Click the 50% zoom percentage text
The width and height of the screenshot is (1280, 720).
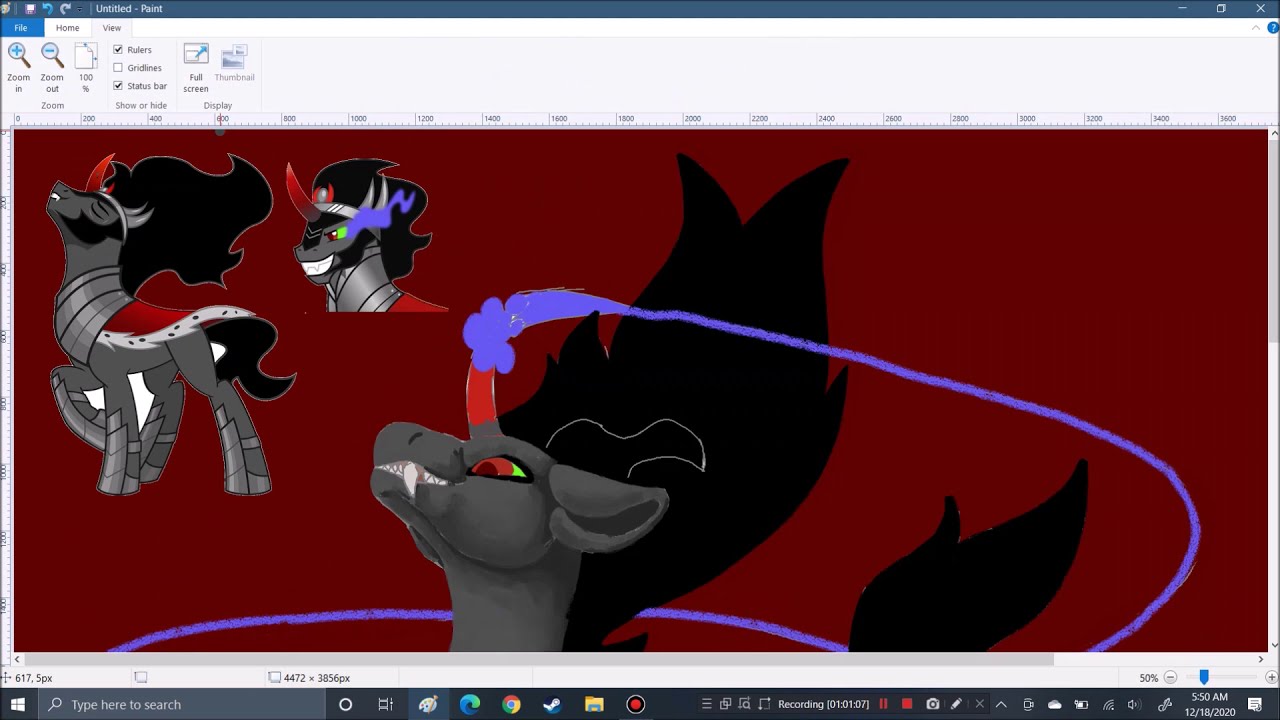tap(1148, 678)
